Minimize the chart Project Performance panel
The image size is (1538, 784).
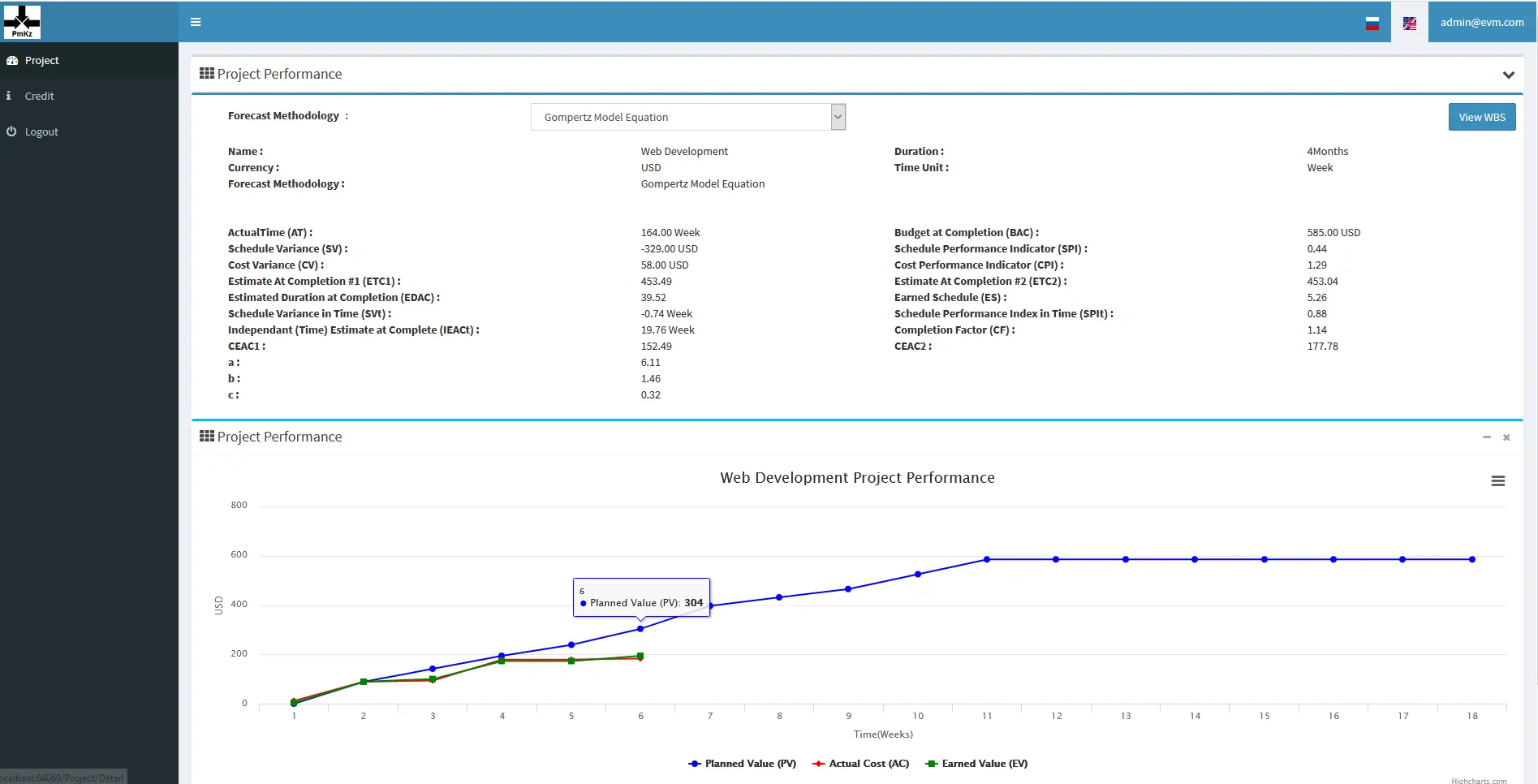tap(1487, 437)
